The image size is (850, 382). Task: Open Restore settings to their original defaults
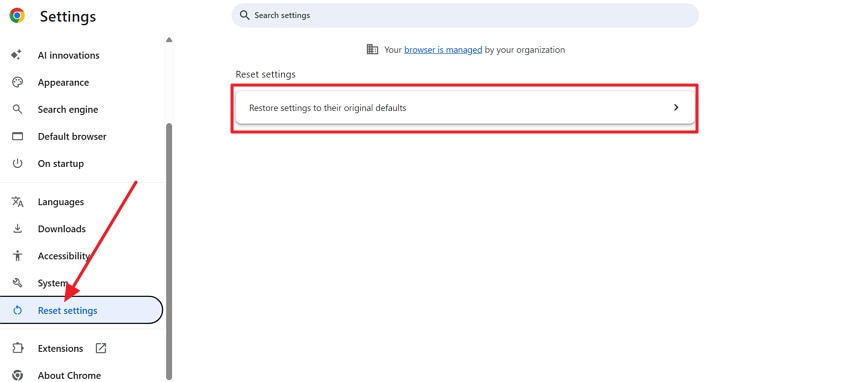[x=465, y=108]
